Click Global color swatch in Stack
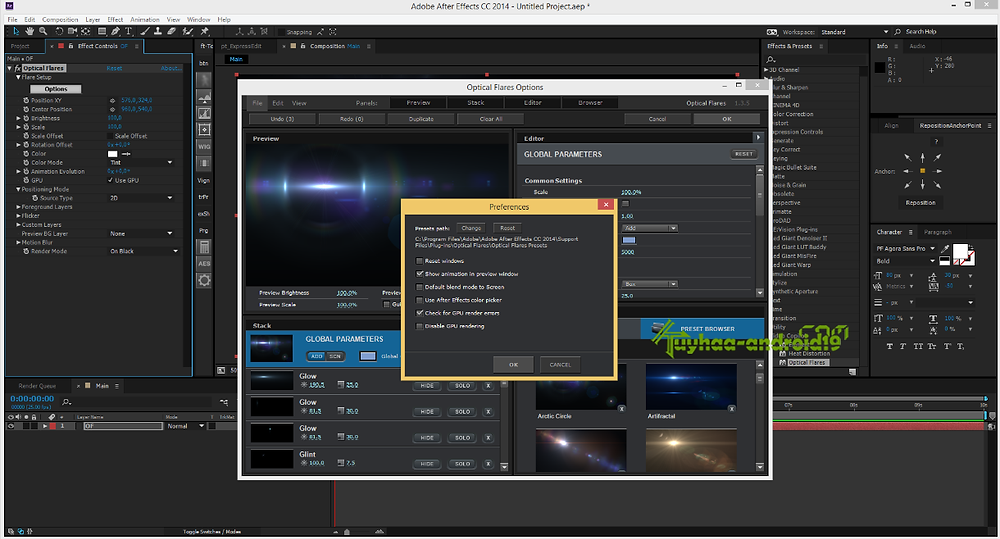 coord(368,356)
